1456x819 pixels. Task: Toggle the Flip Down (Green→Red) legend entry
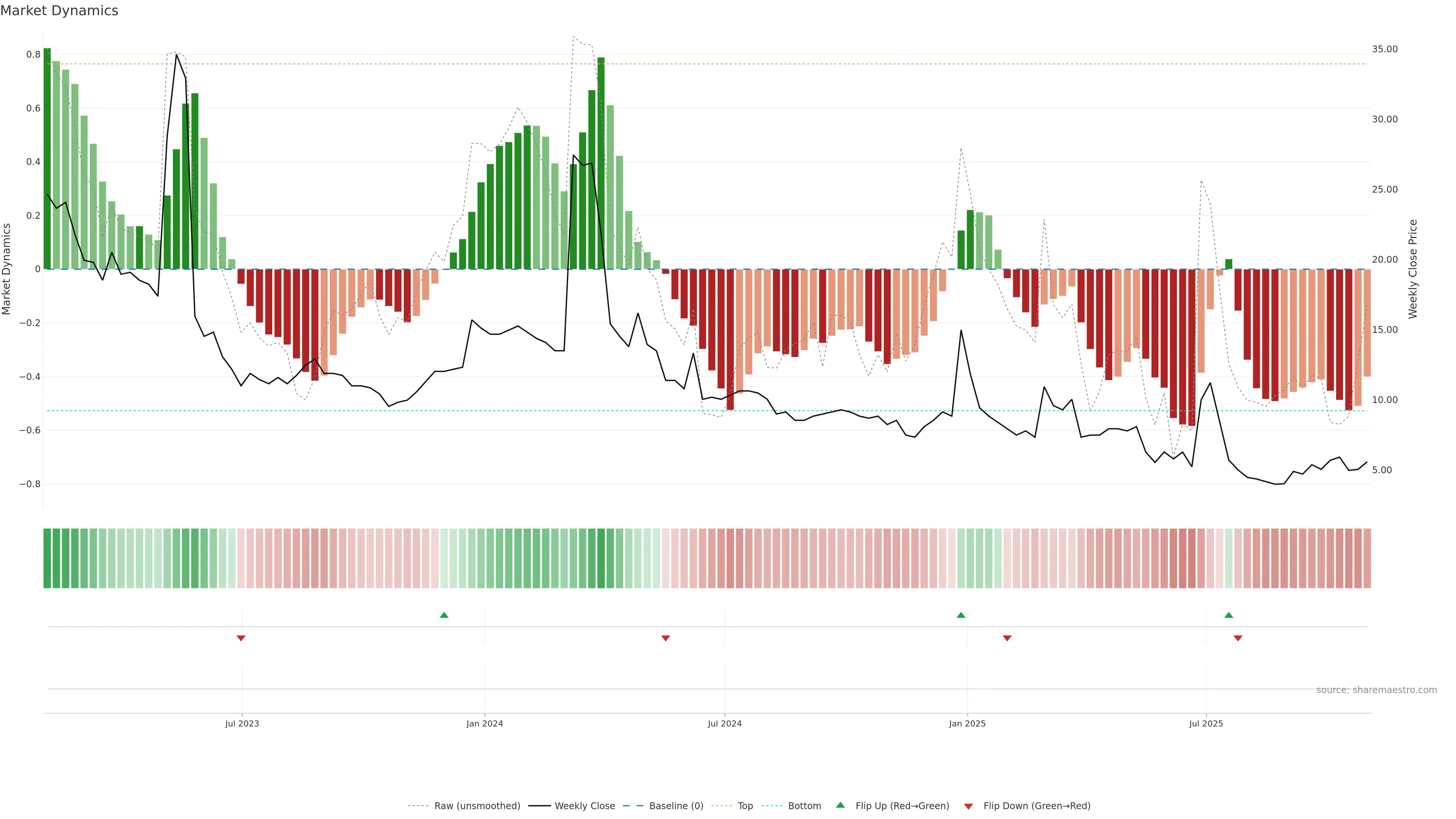pos(1037,806)
